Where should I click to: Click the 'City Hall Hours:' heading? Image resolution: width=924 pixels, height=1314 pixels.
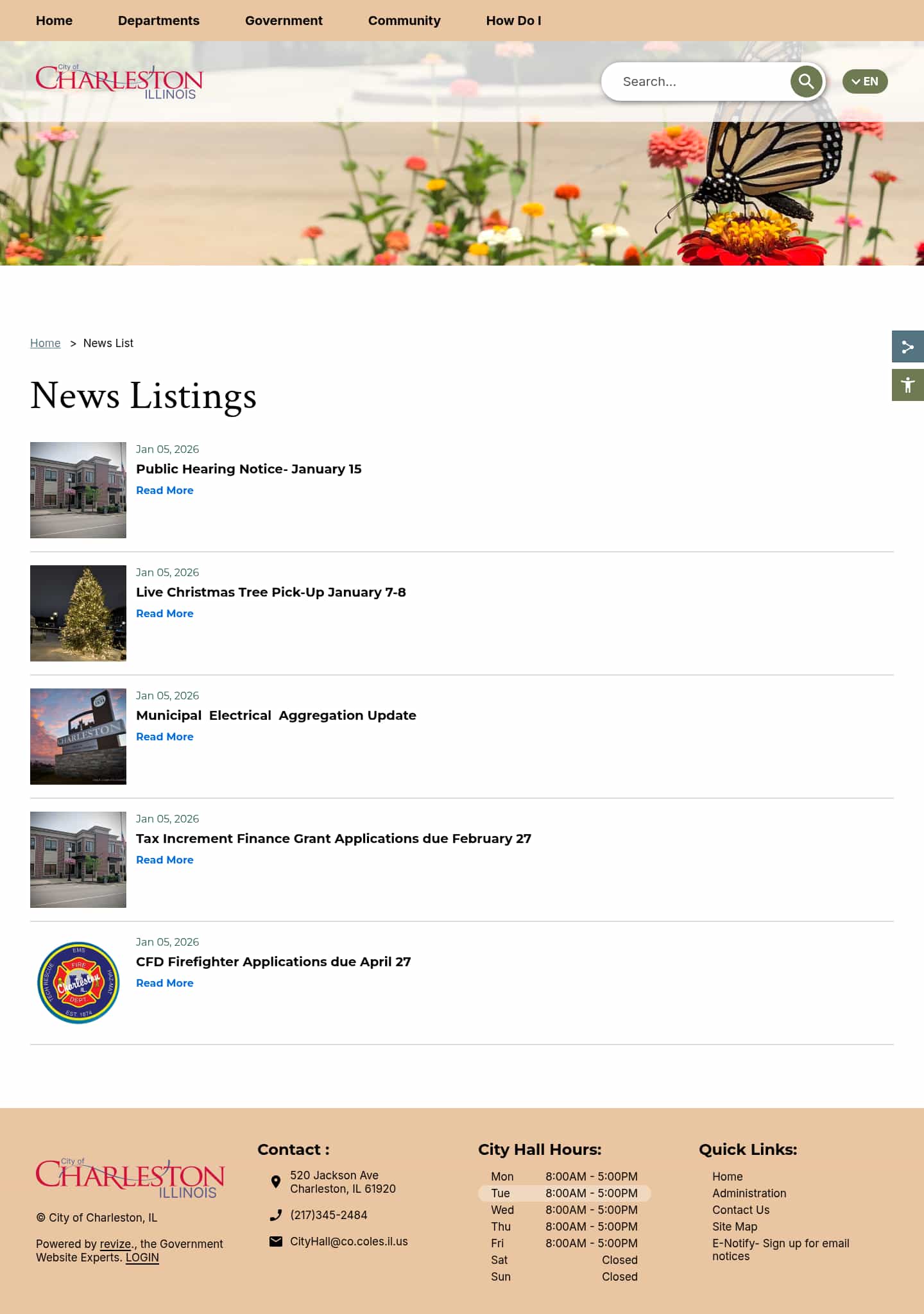[540, 1150]
